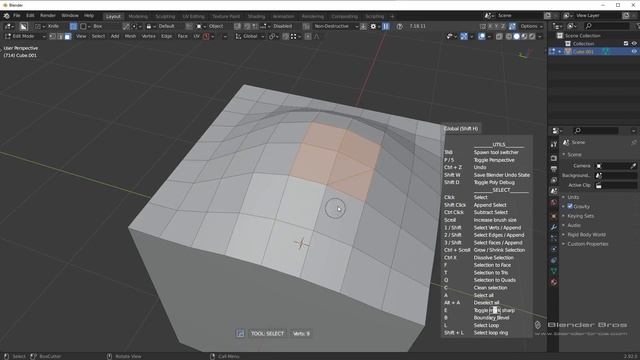Open the Mesh menu
This screenshot has width=640, height=360.
click(130, 36)
